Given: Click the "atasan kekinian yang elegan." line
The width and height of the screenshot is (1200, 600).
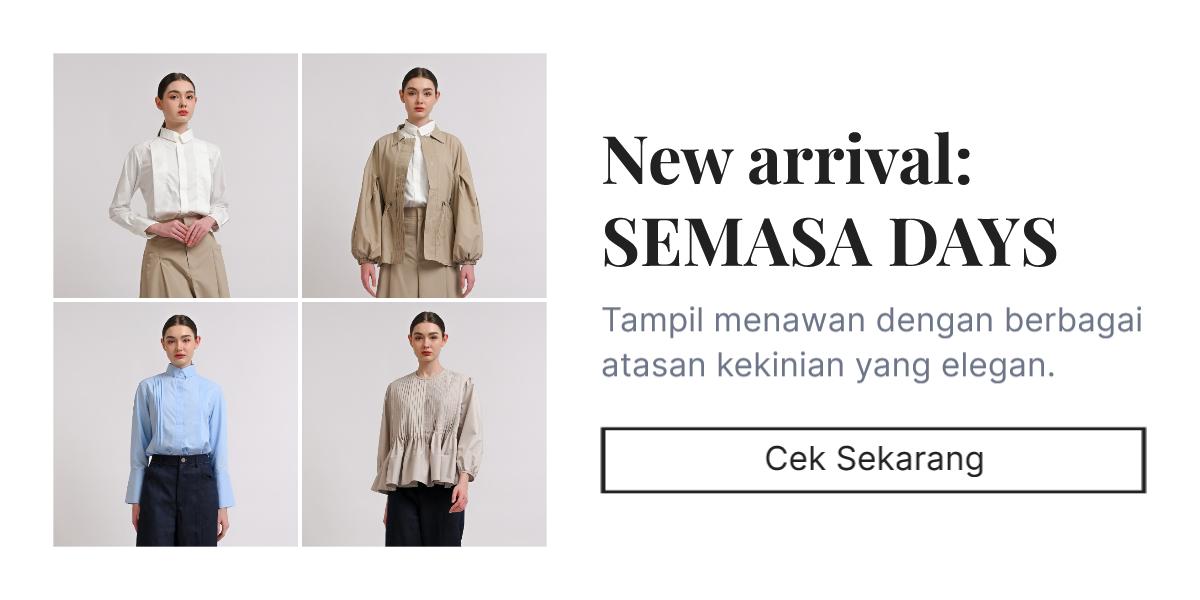Looking at the screenshot, I should click(x=828, y=365).
